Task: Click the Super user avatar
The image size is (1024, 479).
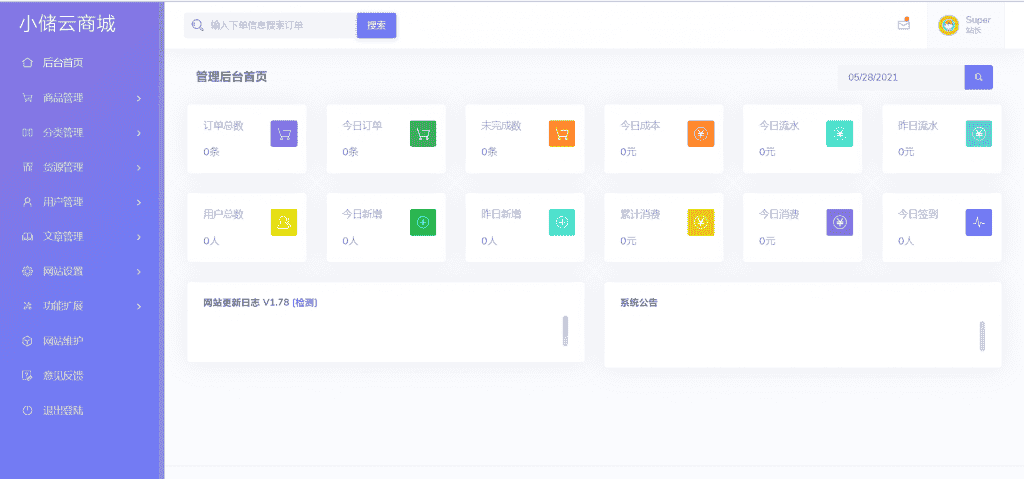Action: 948,25
